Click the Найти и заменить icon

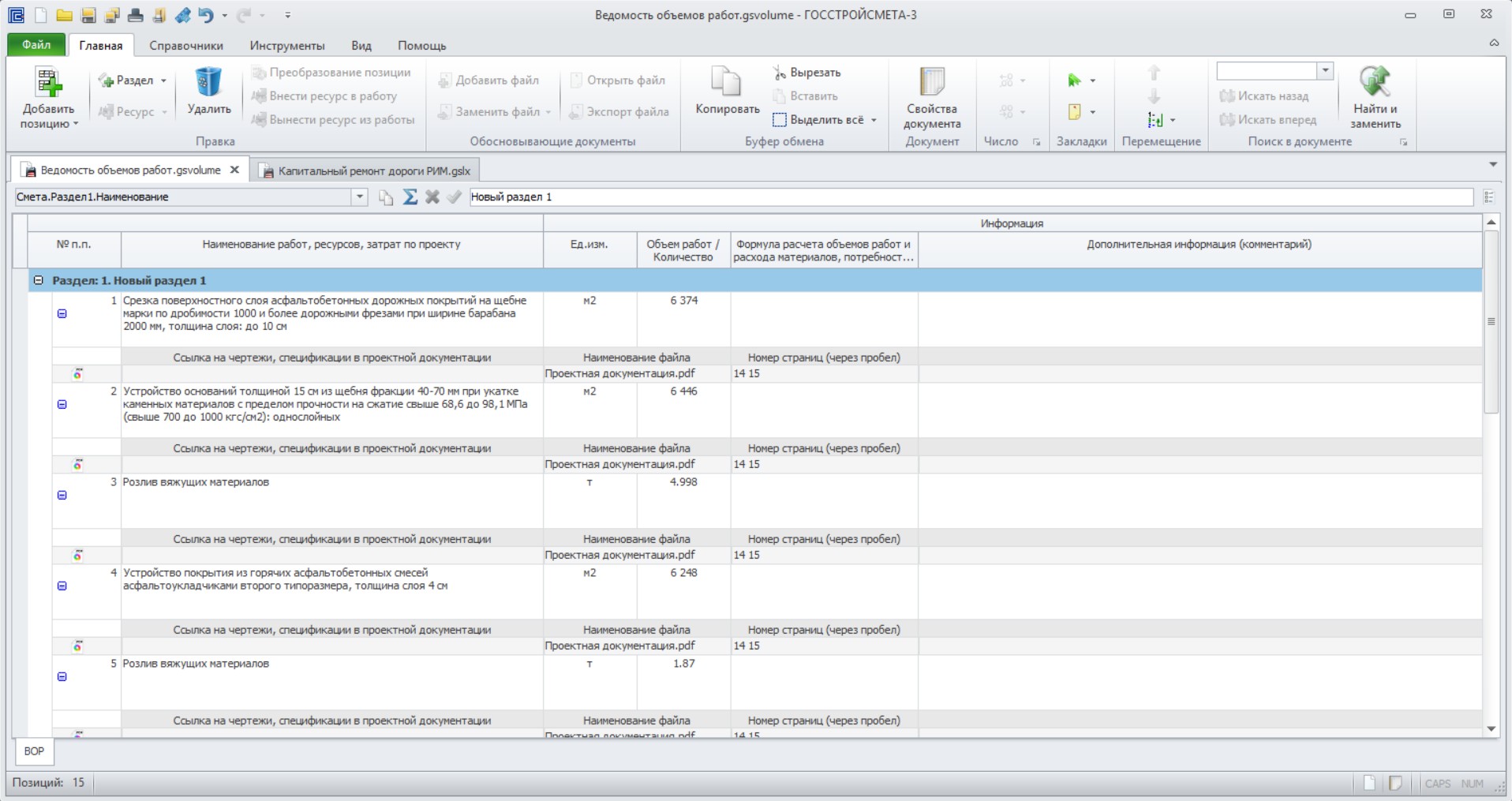coord(1375,82)
